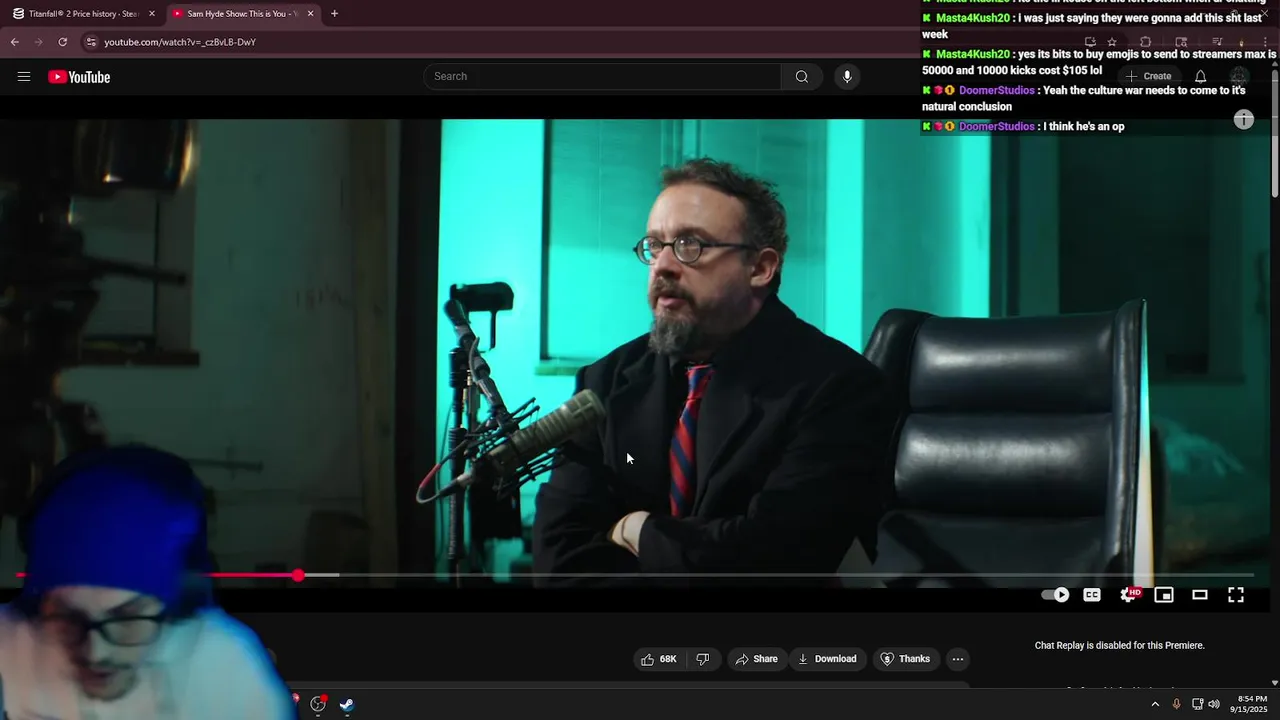The image size is (1280, 720).
Task: Navigate back in browser
Action: (x=15, y=42)
